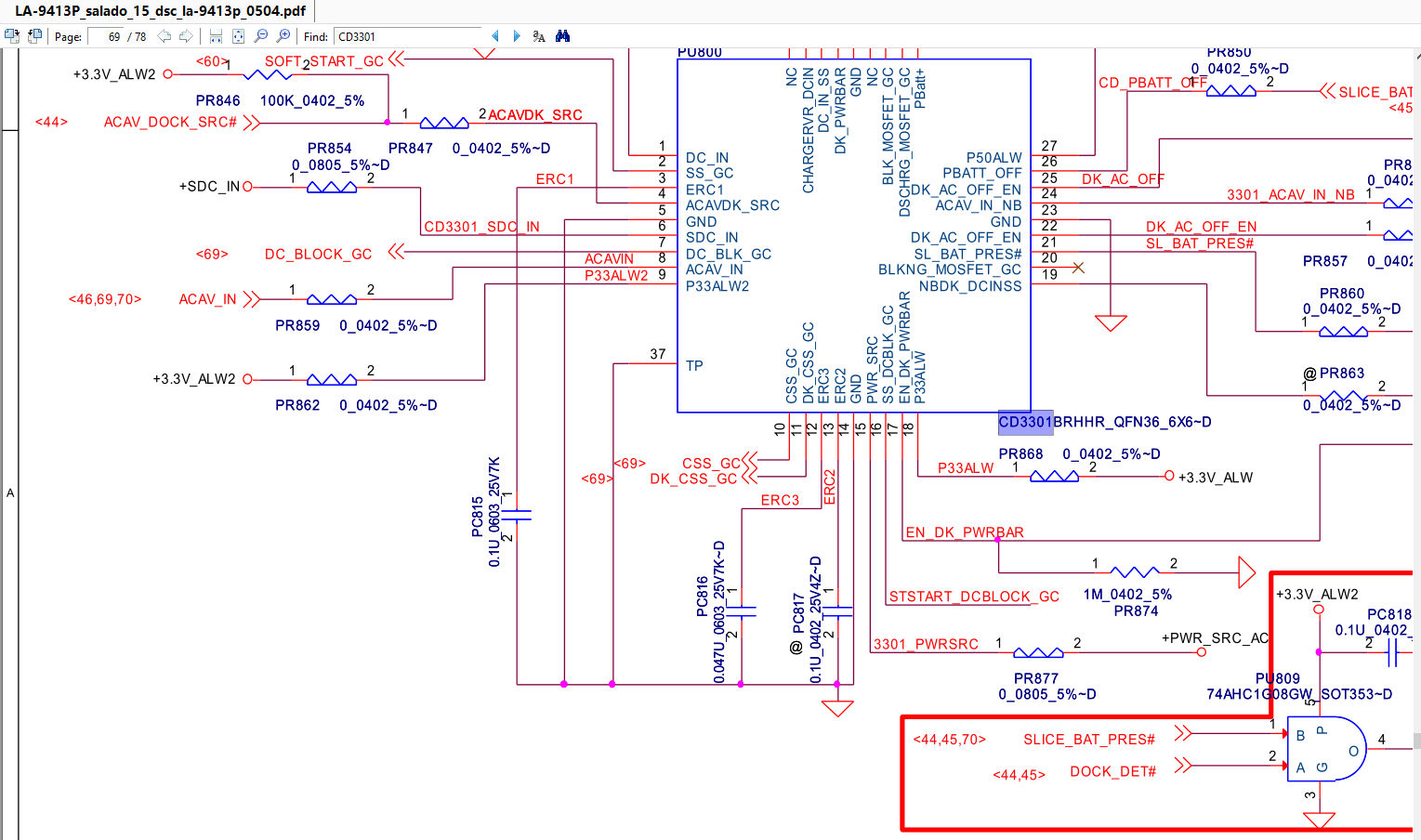The width and height of the screenshot is (1421, 840).
Task: Click the DOCK_DET# signal label
Action: coord(1112,772)
